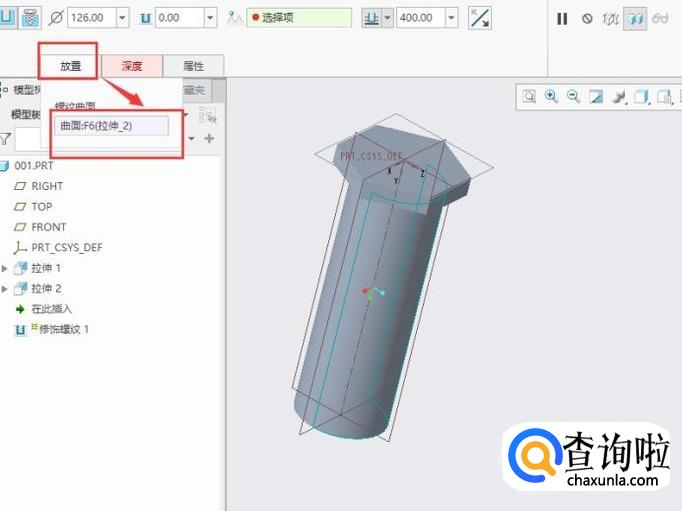
Task: Toggle unattached preview mode
Action: 611,19
